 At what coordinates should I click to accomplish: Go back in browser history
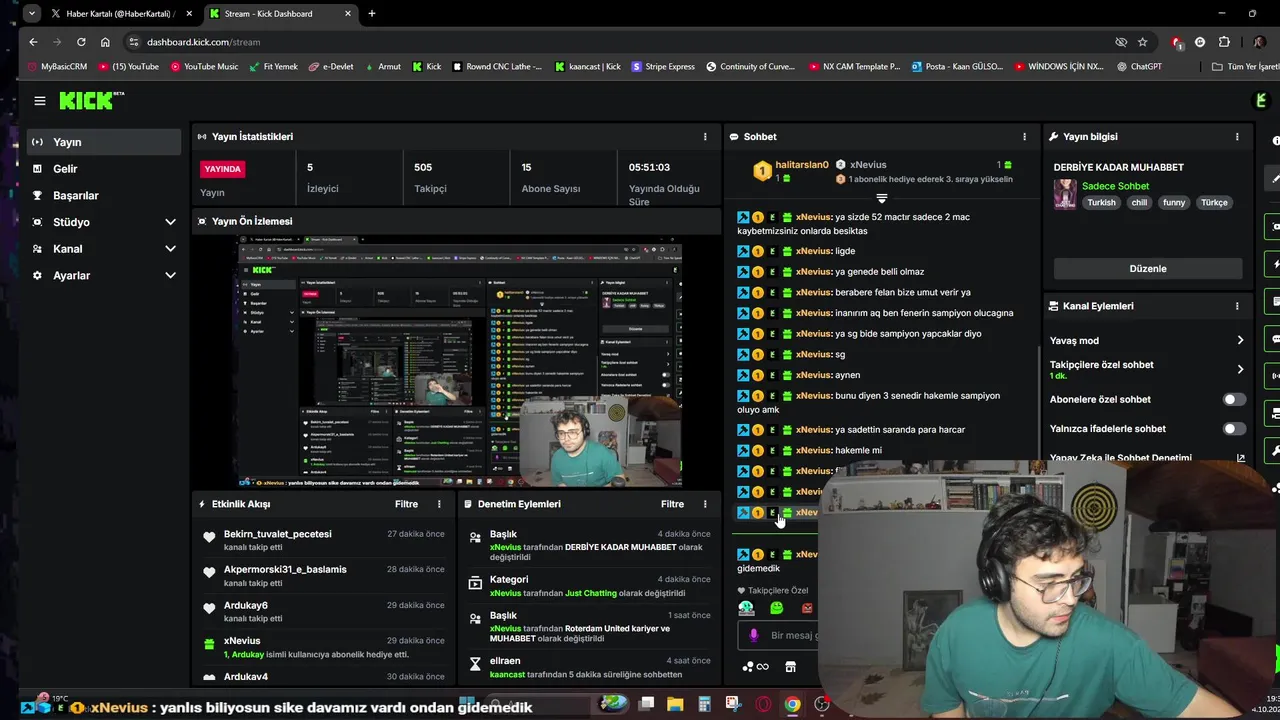(33, 42)
